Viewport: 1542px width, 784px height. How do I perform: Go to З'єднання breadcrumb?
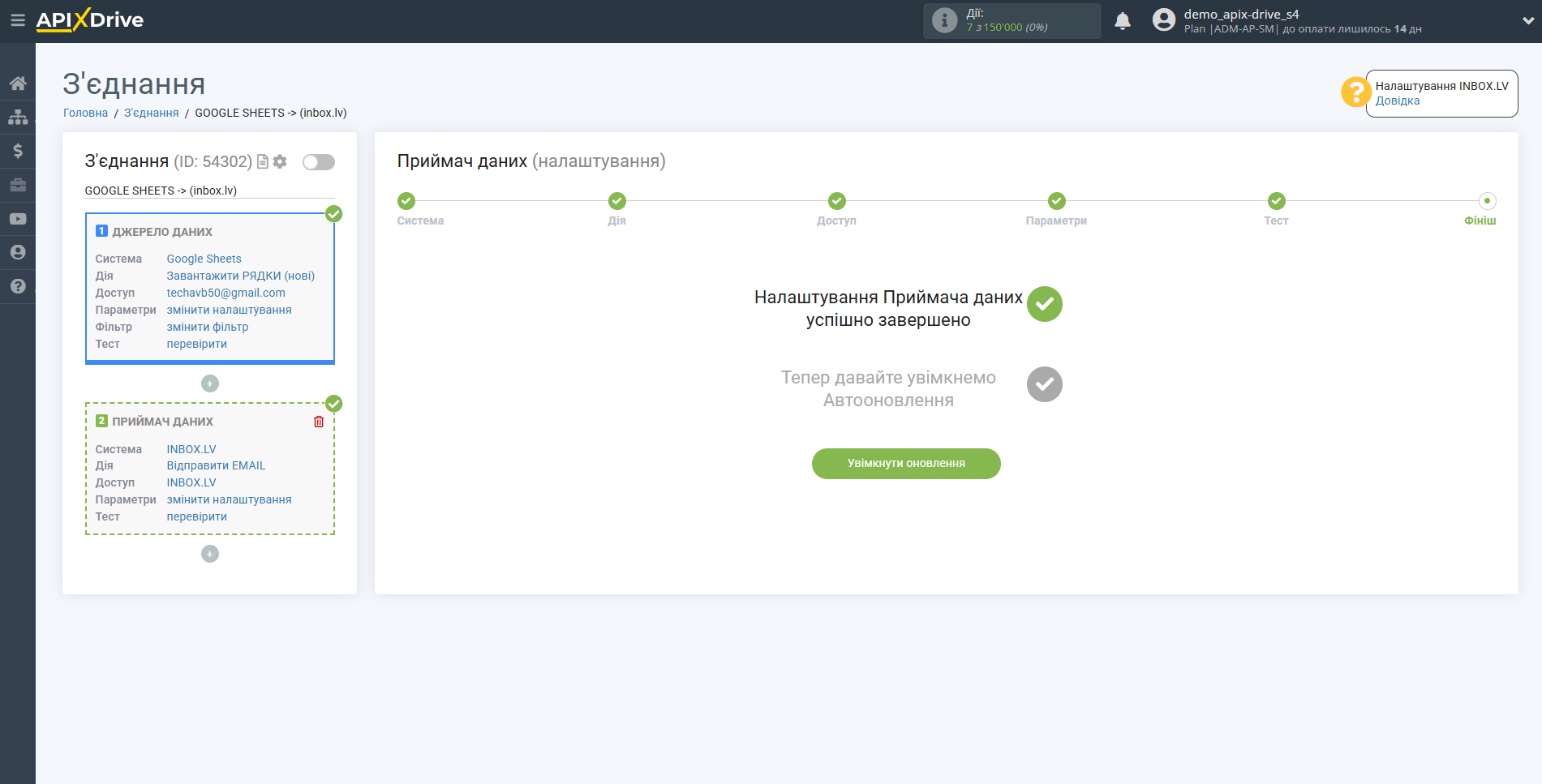[x=152, y=113]
